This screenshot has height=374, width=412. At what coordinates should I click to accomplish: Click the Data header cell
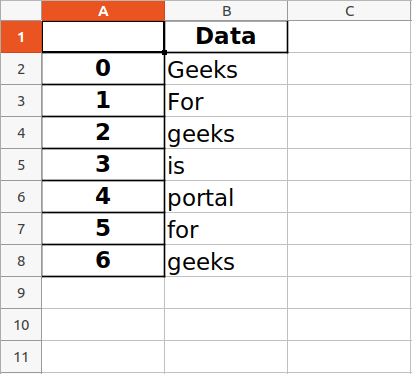tap(226, 37)
